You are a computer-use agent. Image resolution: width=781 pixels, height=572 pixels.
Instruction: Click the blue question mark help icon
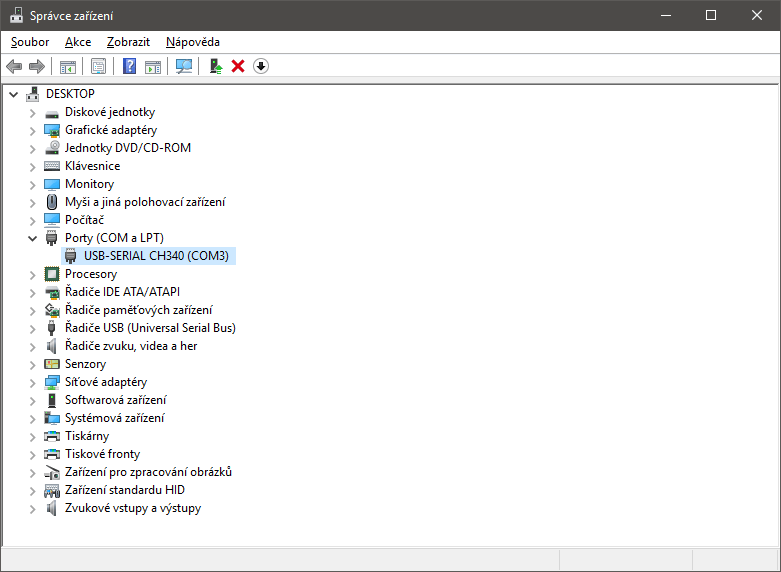pyautogui.click(x=129, y=66)
